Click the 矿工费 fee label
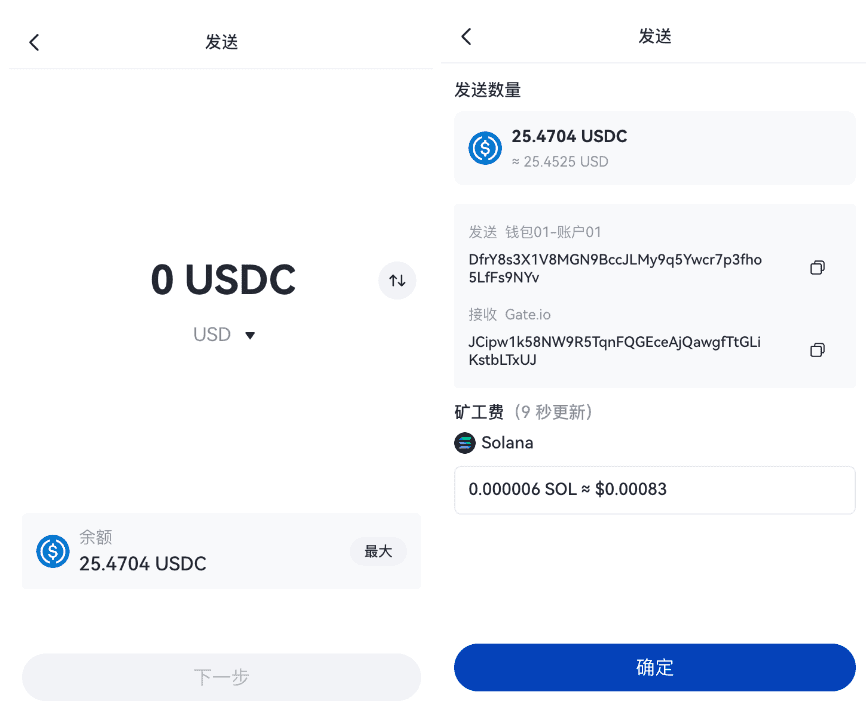Screen dimensions: 866x708 (479, 412)
